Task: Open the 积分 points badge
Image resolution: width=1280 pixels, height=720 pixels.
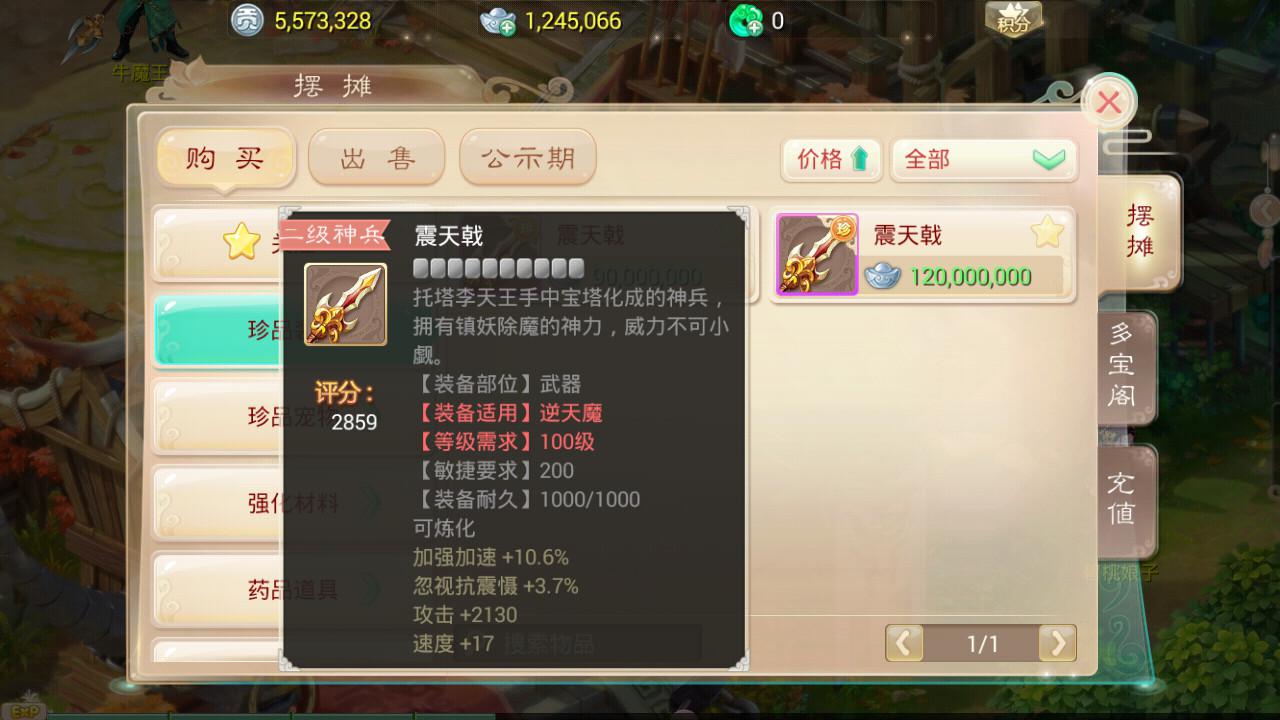Action: pyautogui.click(x=1013, y=19)
